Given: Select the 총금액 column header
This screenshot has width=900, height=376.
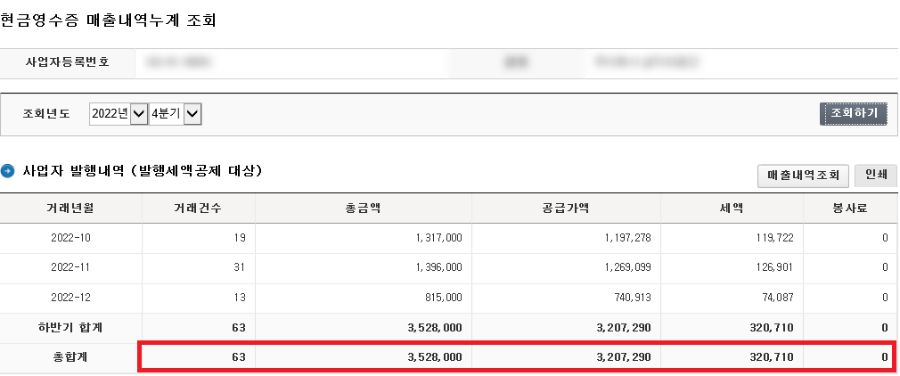Looking at the screenshot, I should [x=363, y=208].
